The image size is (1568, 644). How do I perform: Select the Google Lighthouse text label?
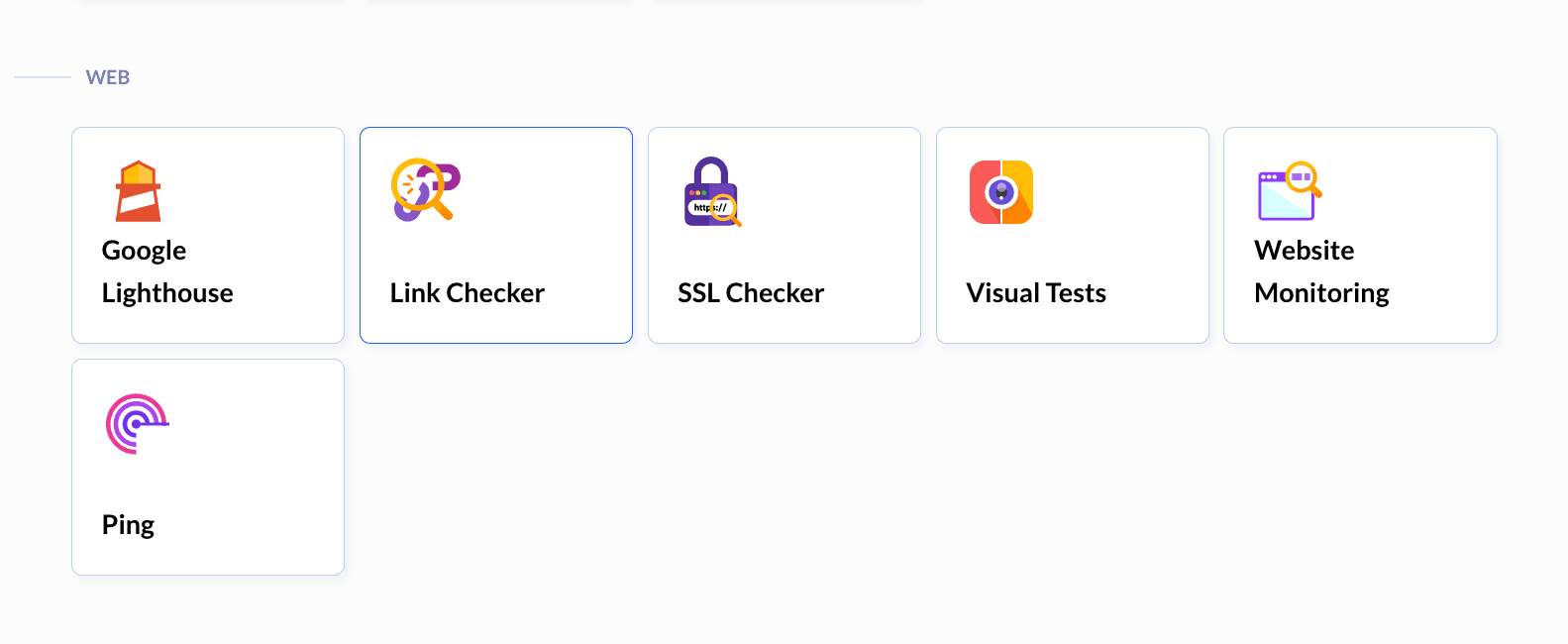[167, 271]
